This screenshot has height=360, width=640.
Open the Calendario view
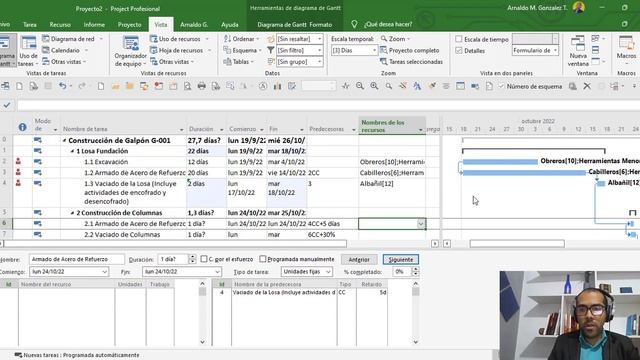[x=65, y=50]
